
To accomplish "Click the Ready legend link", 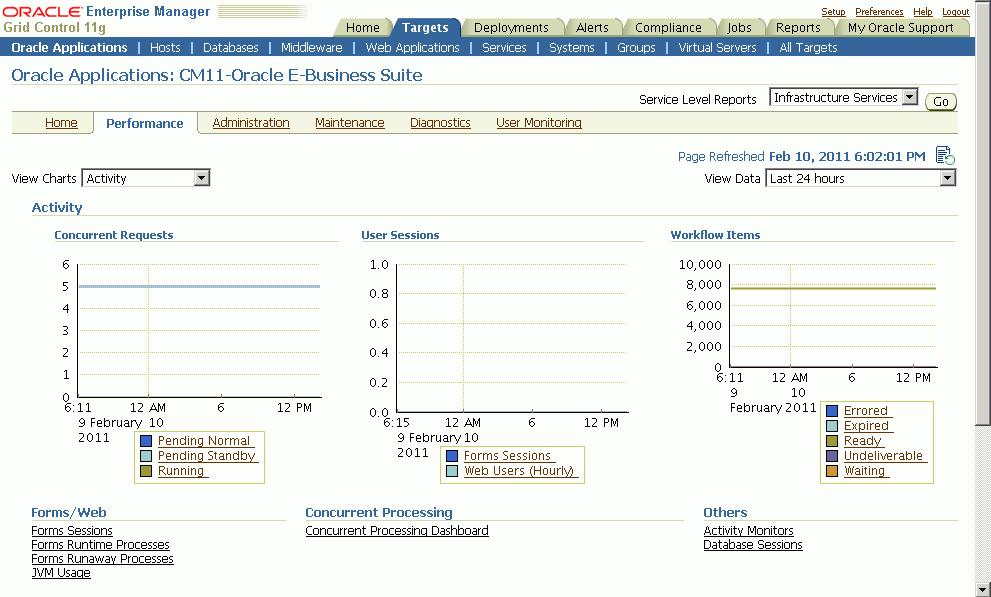I will click(x=862, y=442).
